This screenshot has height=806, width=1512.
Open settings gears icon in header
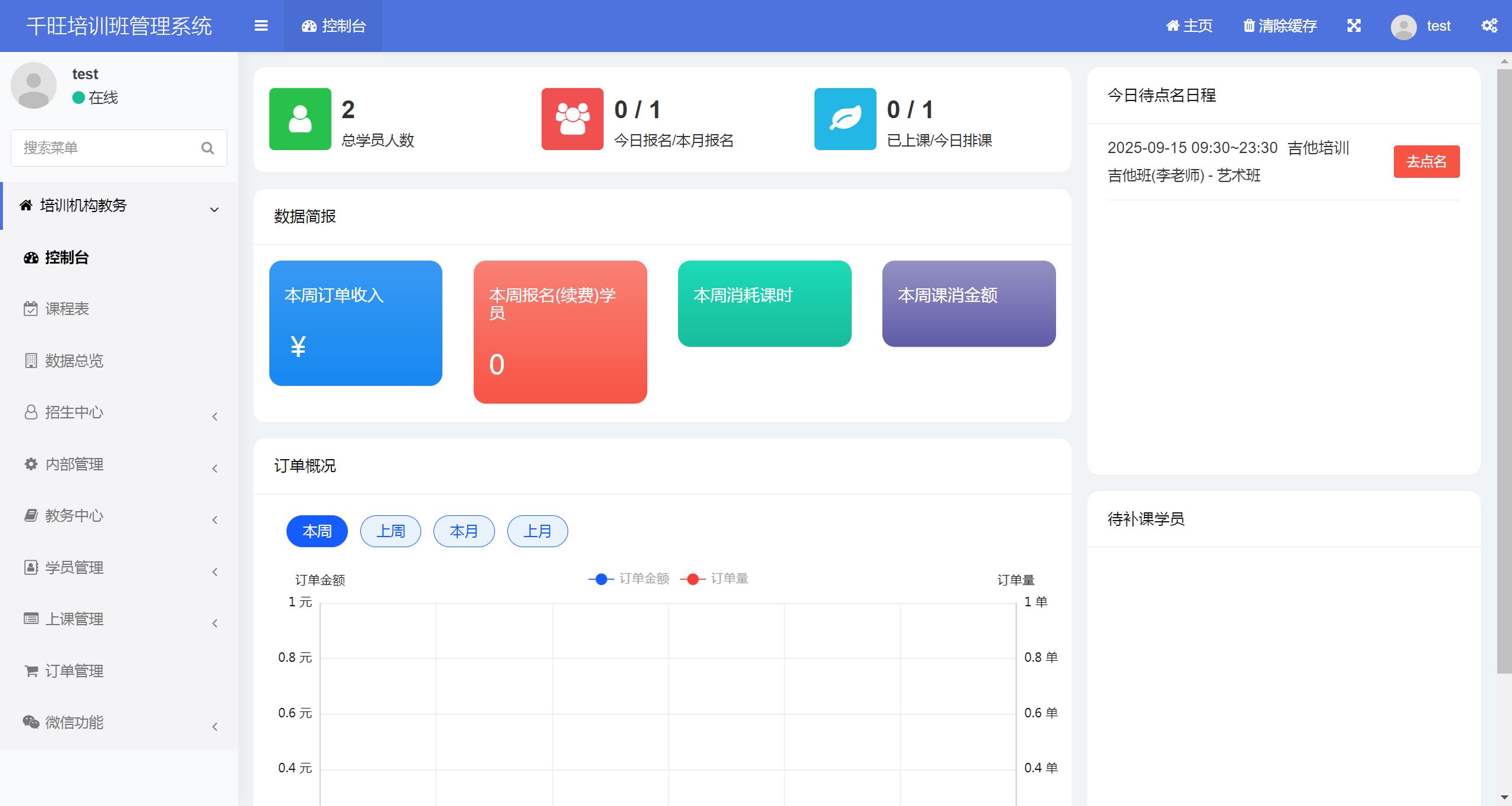(x=1489, y=26)
